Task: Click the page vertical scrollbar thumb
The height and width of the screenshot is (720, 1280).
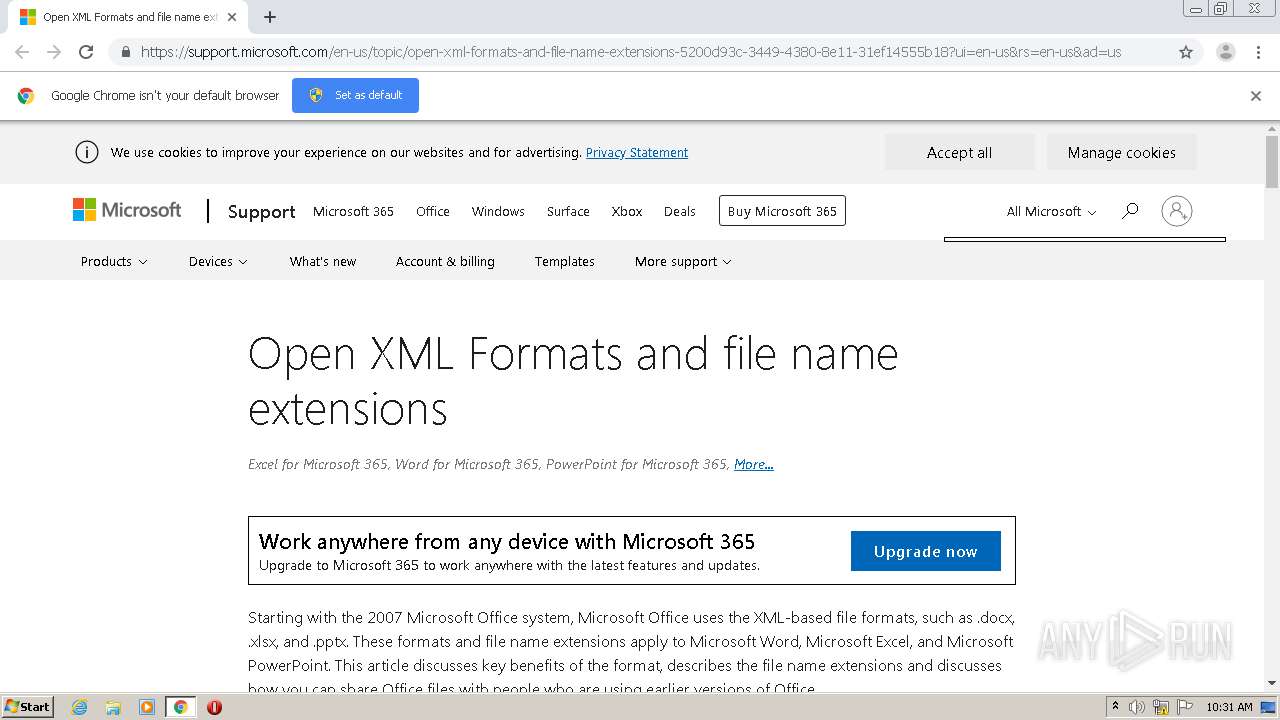Action: pyautogui.click(x=1272, y=160)
